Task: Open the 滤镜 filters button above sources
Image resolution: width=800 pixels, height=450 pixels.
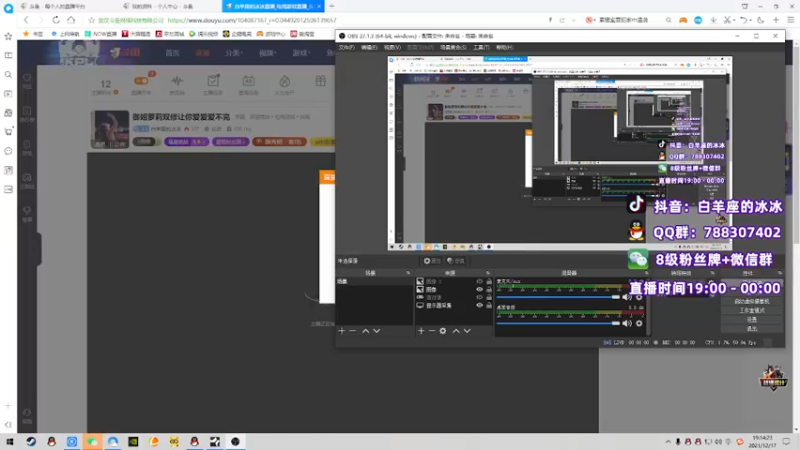Action: click(x=456, y=261)
